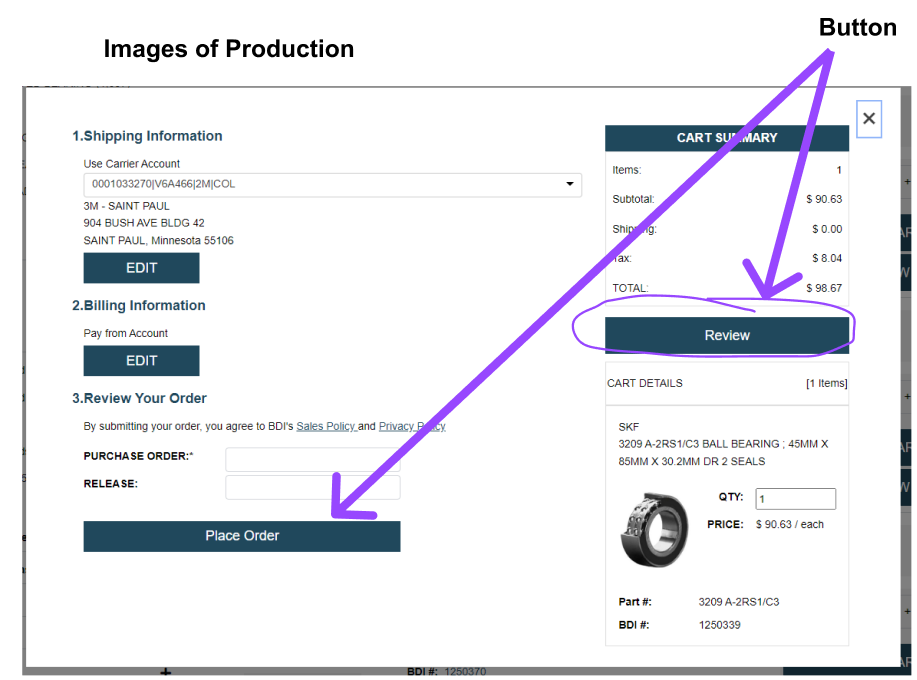Close the checkout dialog with the X

(x=868, y=119)
